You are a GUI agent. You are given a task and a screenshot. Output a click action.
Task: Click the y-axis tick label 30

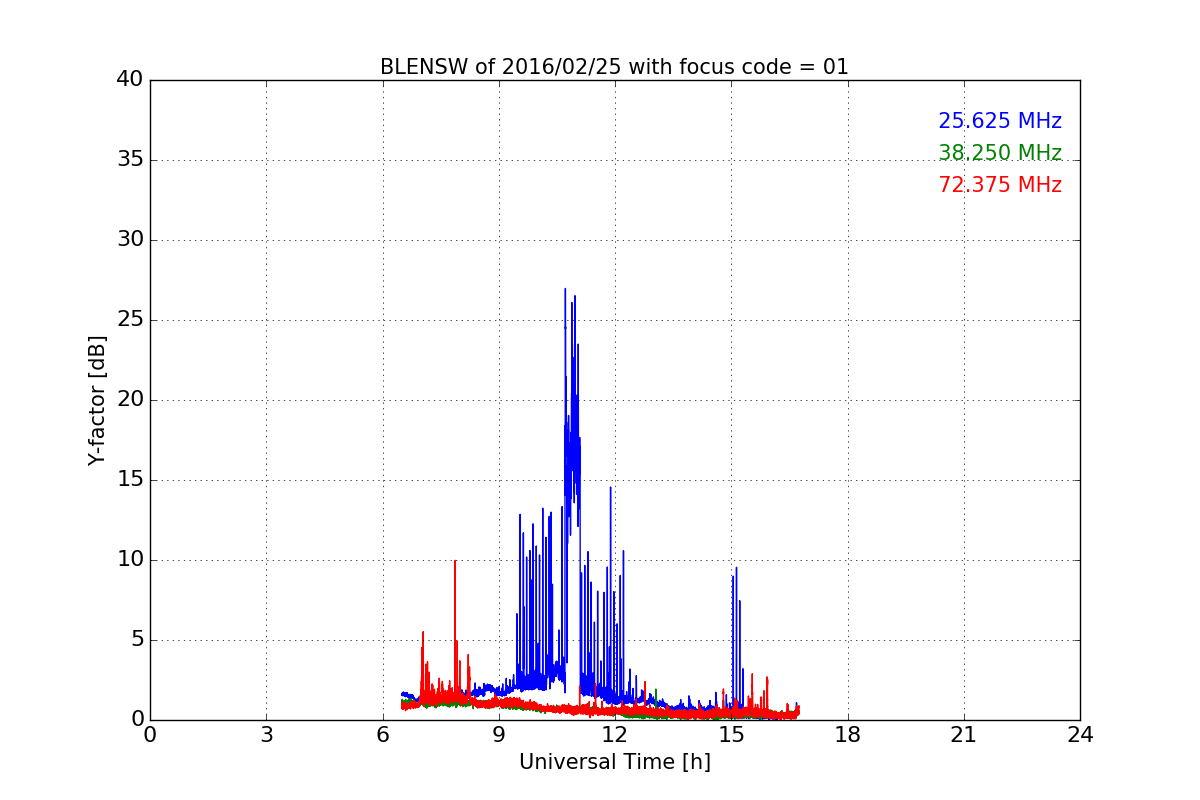(130, 240)
